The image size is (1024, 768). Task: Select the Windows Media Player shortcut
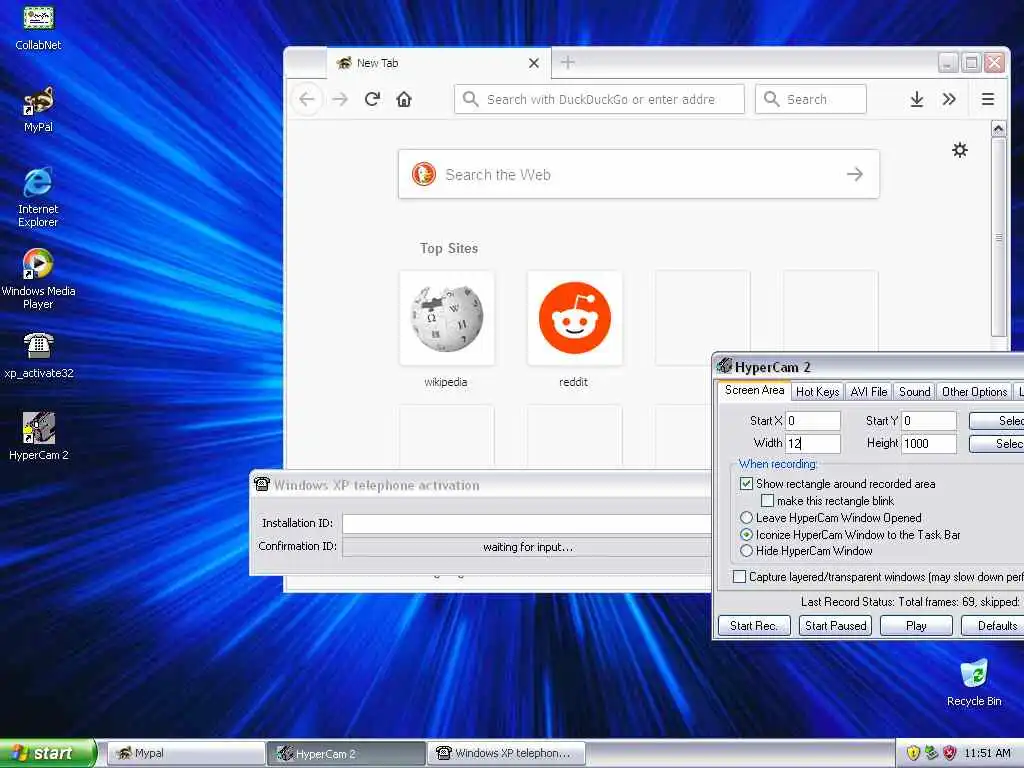click(38, 279)
